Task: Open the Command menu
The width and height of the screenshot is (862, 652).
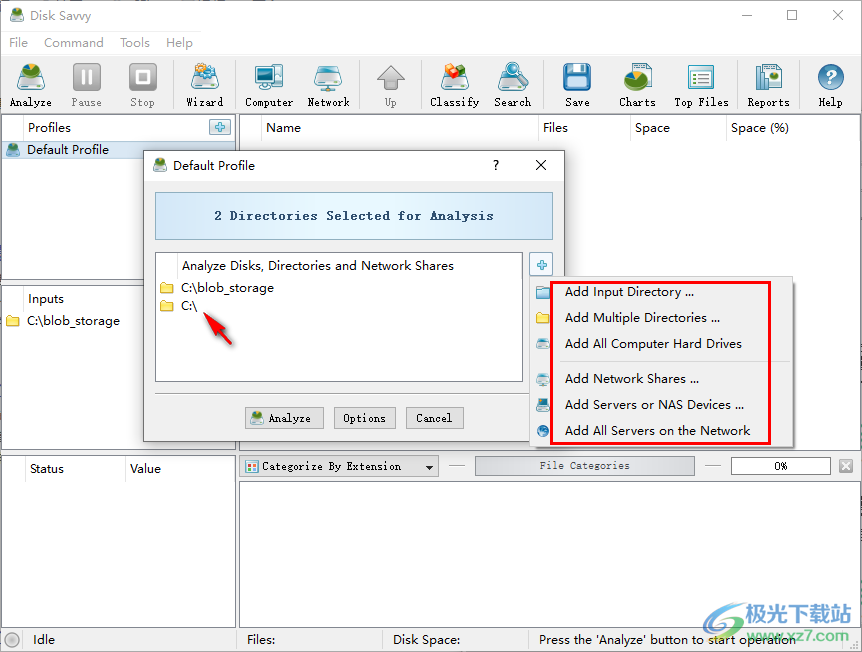Action: pyautogui.click(x=74, y=42)
